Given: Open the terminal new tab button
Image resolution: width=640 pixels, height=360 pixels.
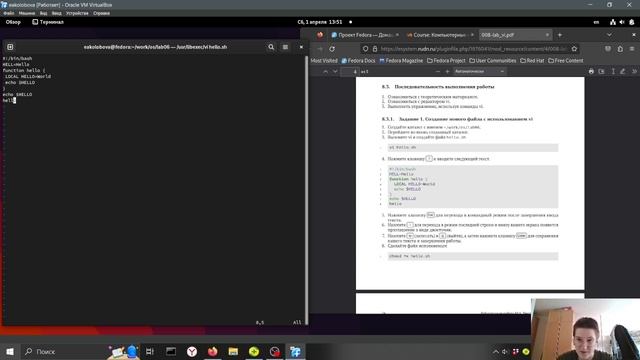Looking at the screenshot, I should point(10,47).
